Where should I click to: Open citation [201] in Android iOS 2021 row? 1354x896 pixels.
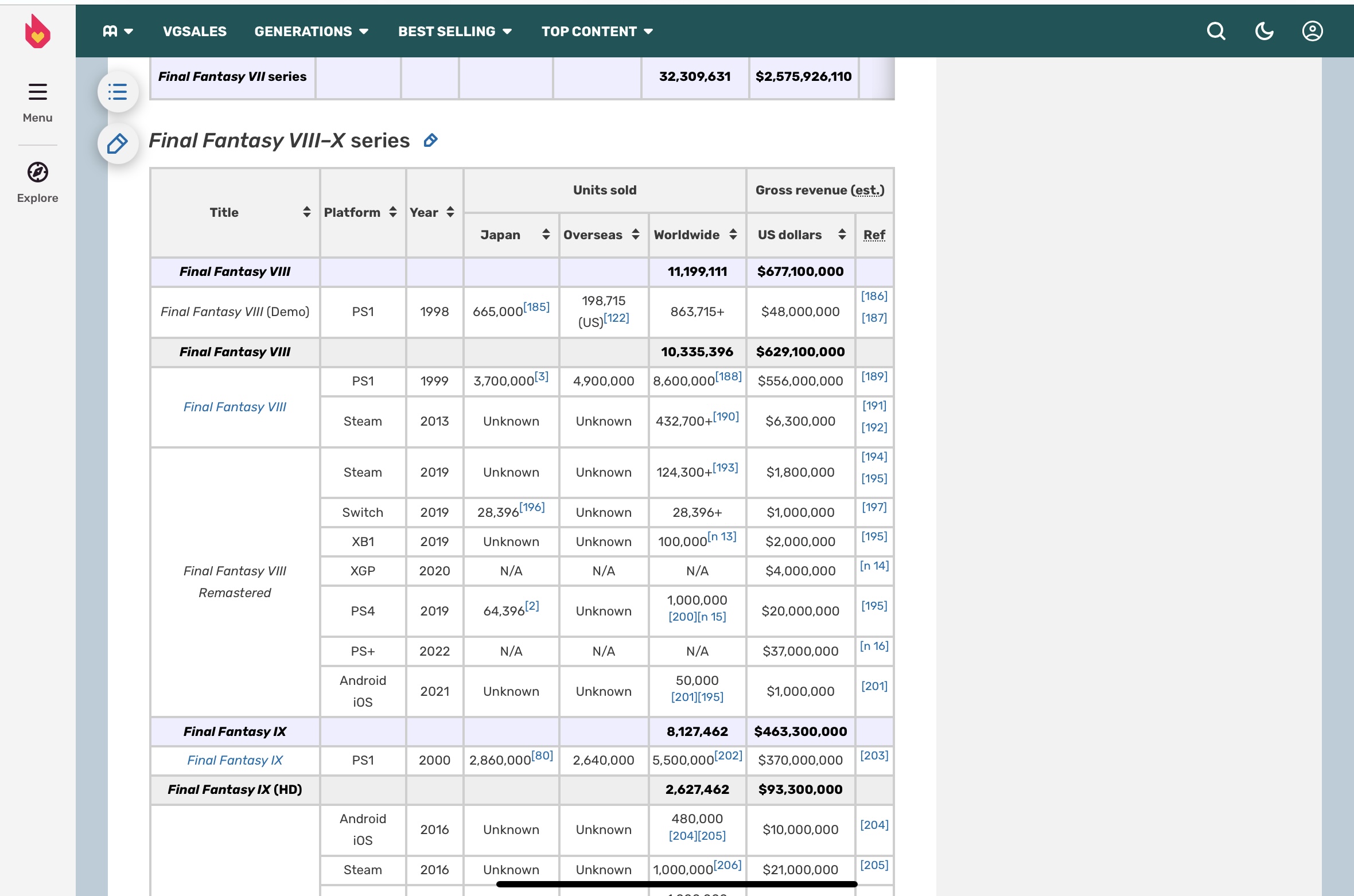pos(874,686)
